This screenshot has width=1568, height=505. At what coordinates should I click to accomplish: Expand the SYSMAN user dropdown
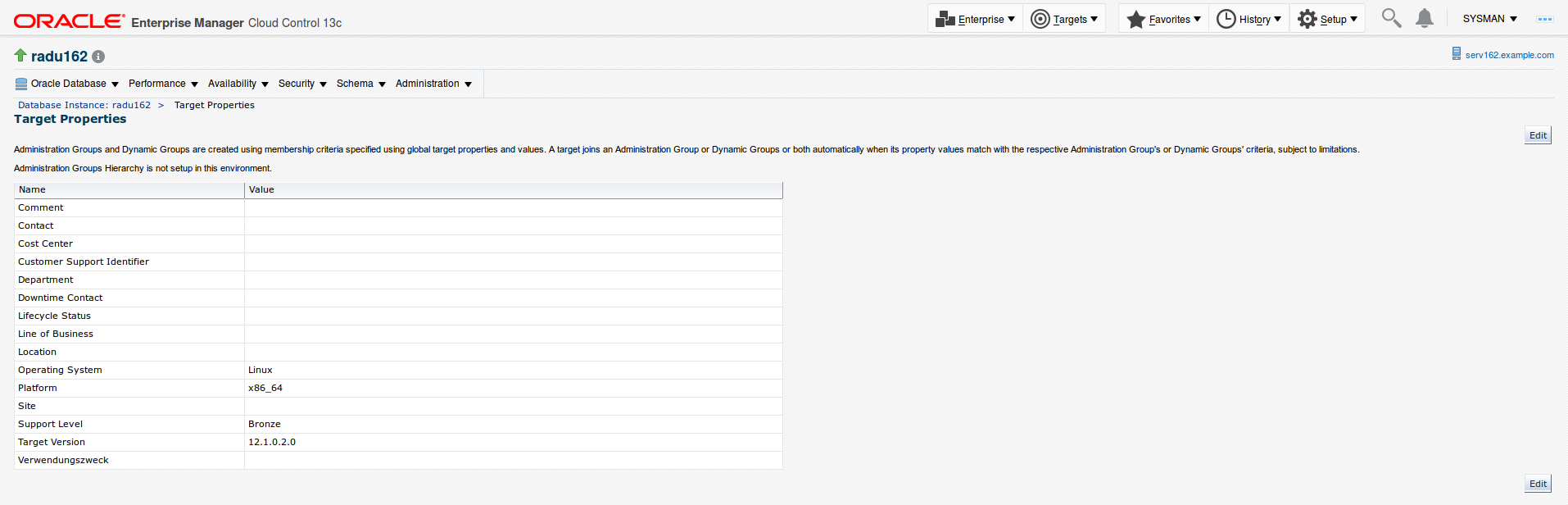(1489, 19)
